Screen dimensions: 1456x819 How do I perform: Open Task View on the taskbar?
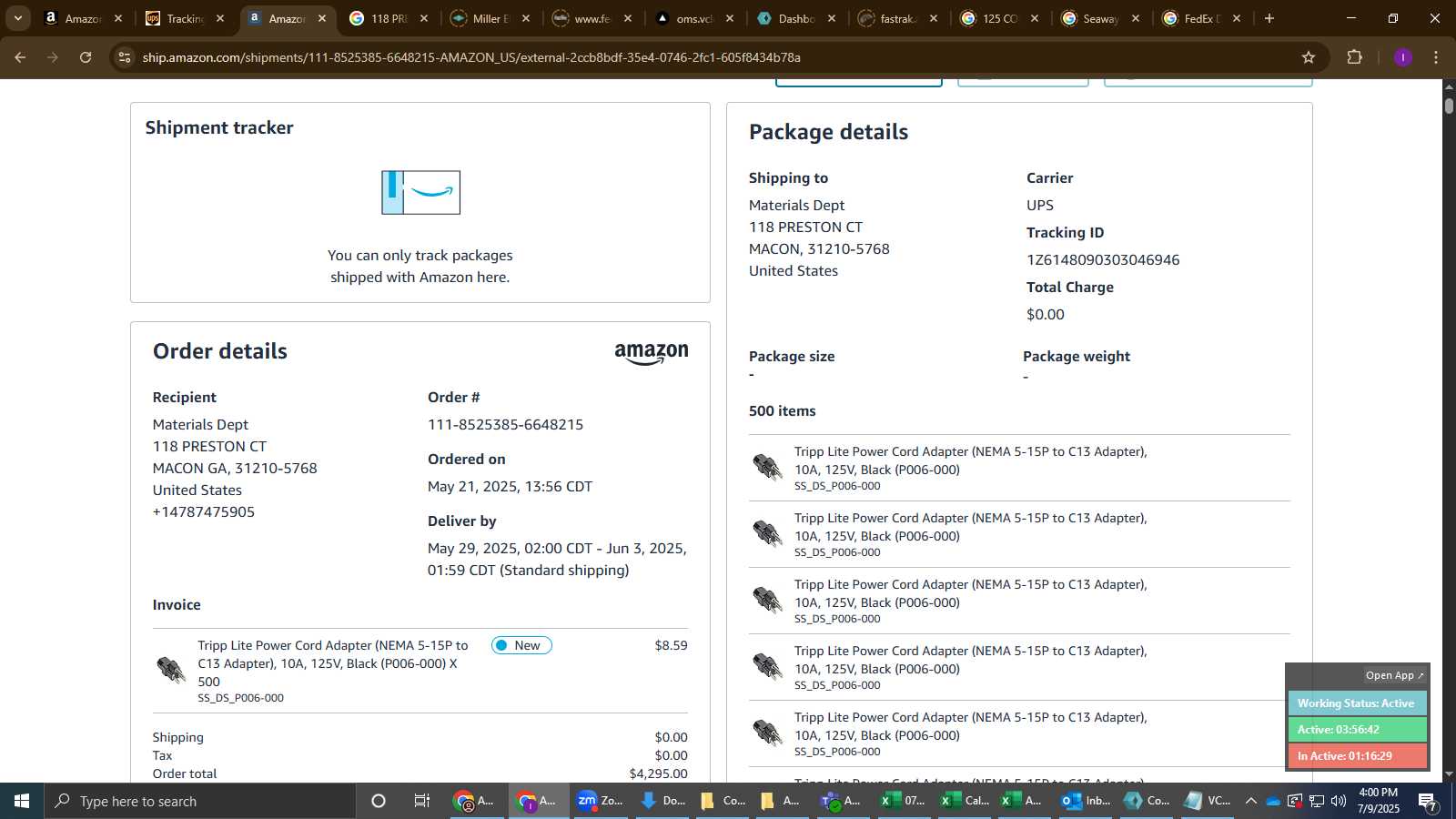pyautogui.click(x=422, y=801)
